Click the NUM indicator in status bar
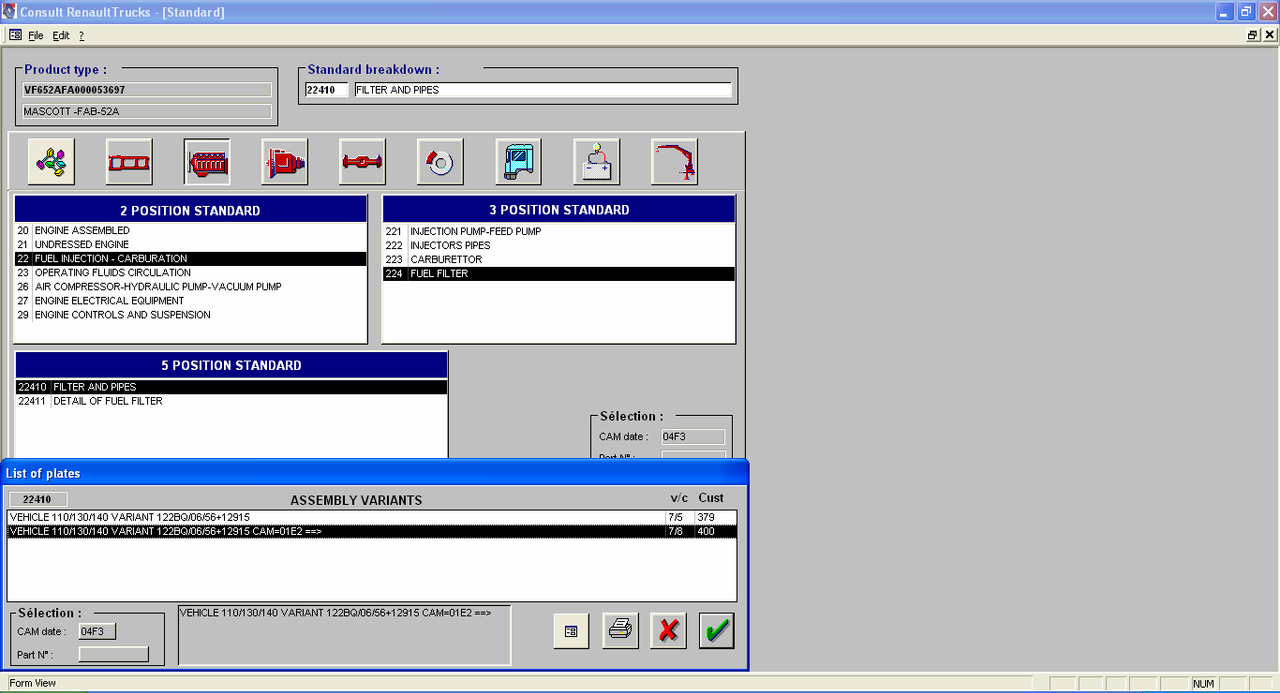 click(1203, 683)
